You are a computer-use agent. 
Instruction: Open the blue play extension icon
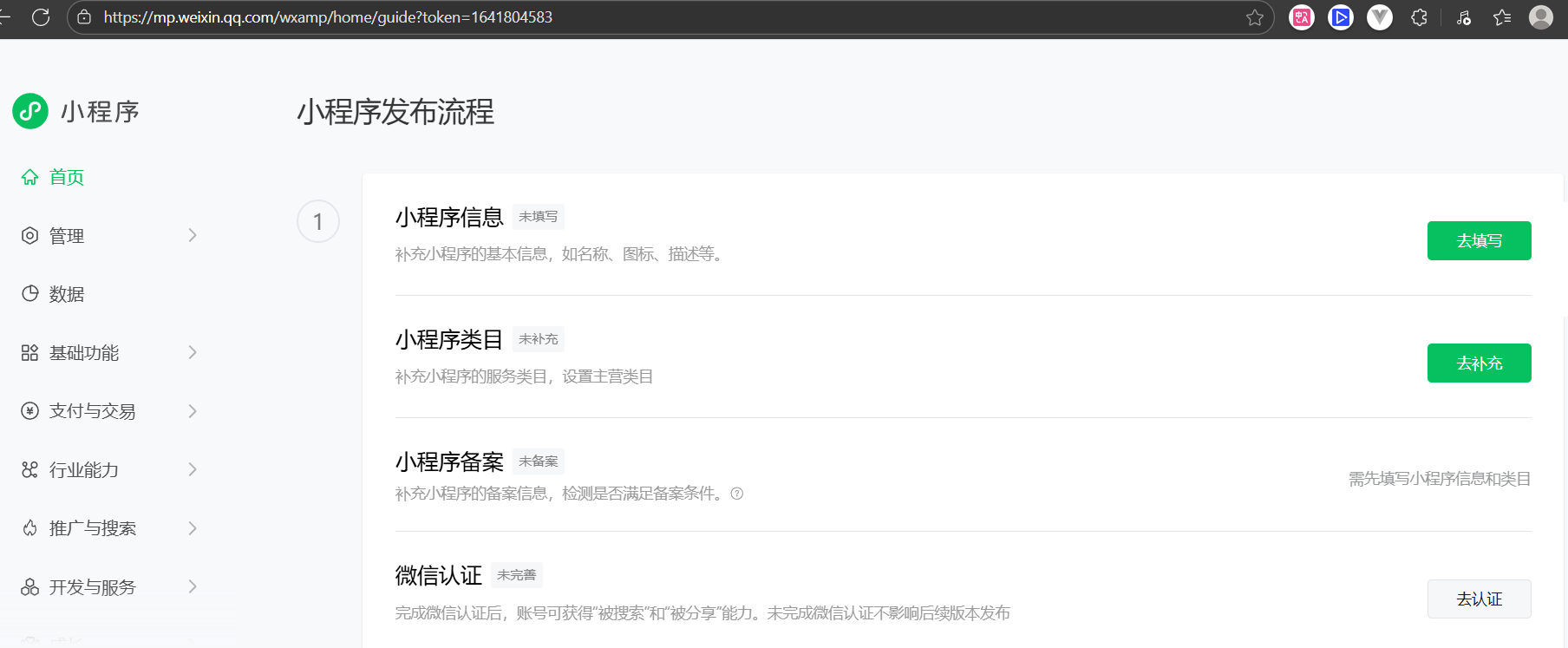(x=1341, y=17)
